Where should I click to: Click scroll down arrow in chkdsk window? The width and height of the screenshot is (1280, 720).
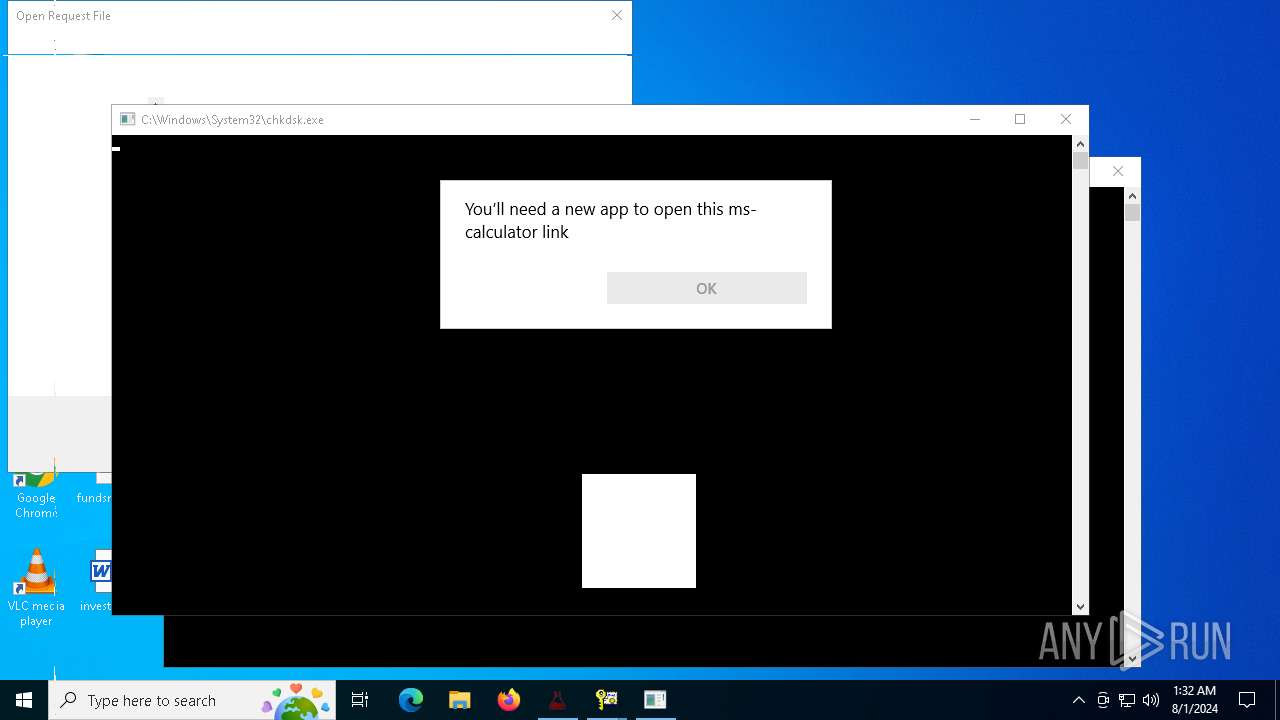tap(1080, 607)
